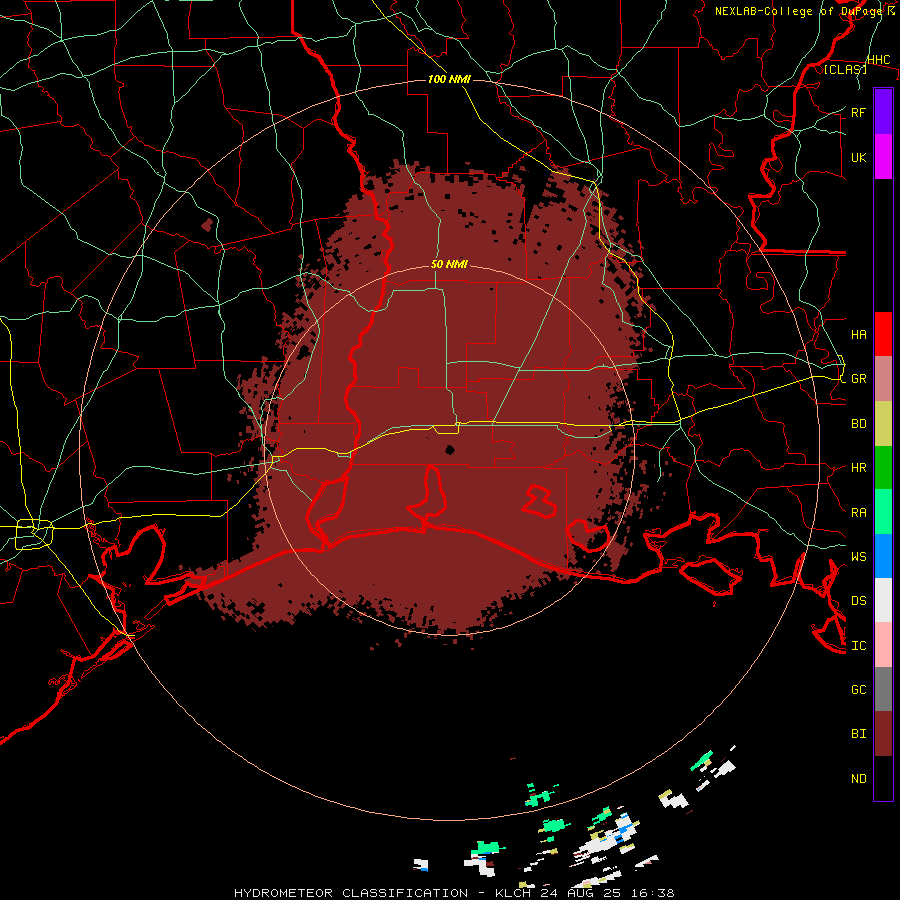Click the BI dark red legend swatch
This screenshot has width=900, height=900.
(x=883, y=734)
